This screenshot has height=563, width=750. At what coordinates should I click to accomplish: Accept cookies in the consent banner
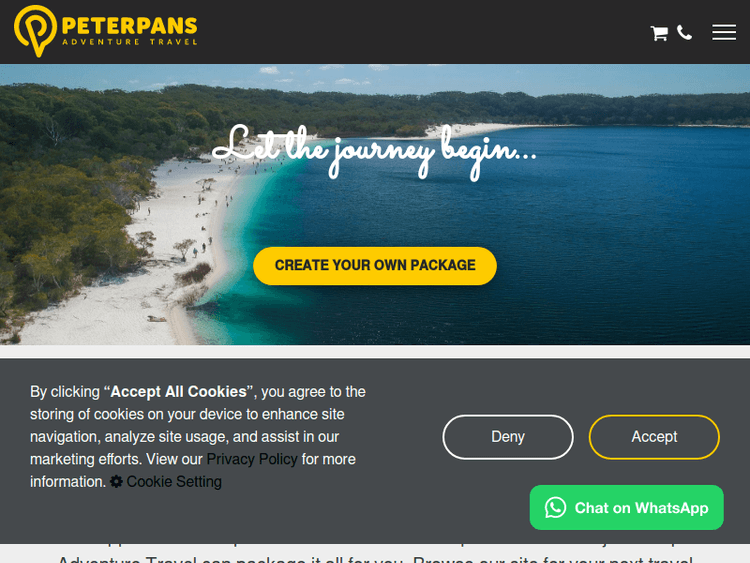[x=654, y=437]
